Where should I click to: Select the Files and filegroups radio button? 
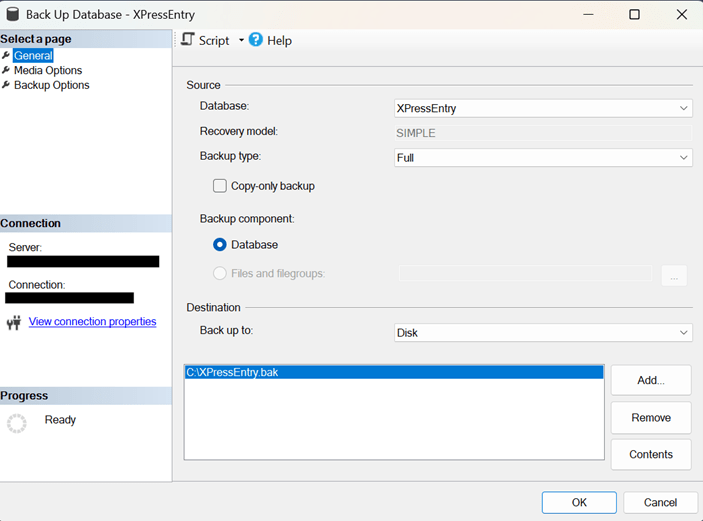(220, 273)
